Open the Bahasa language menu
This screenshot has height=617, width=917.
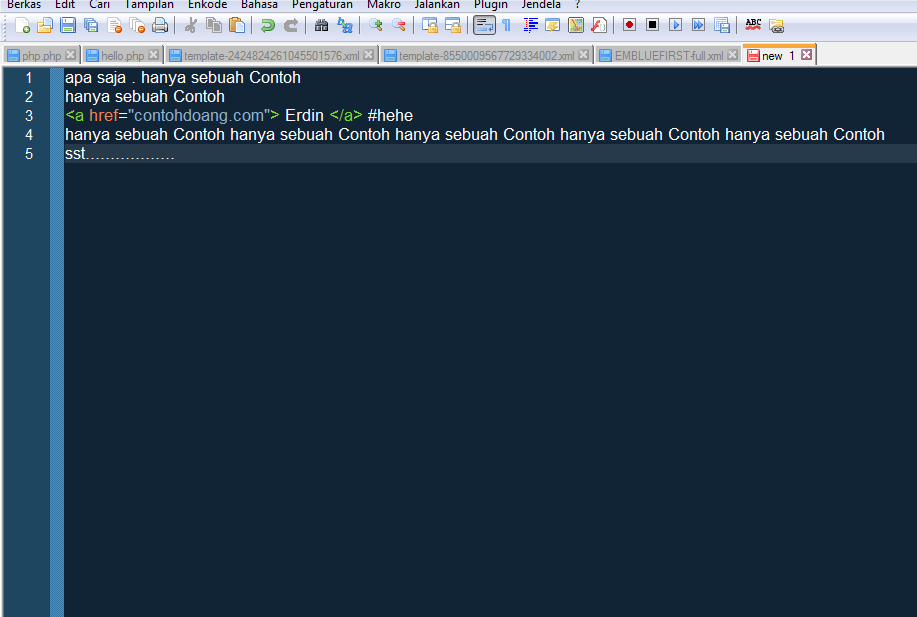(x=259, y=5)
